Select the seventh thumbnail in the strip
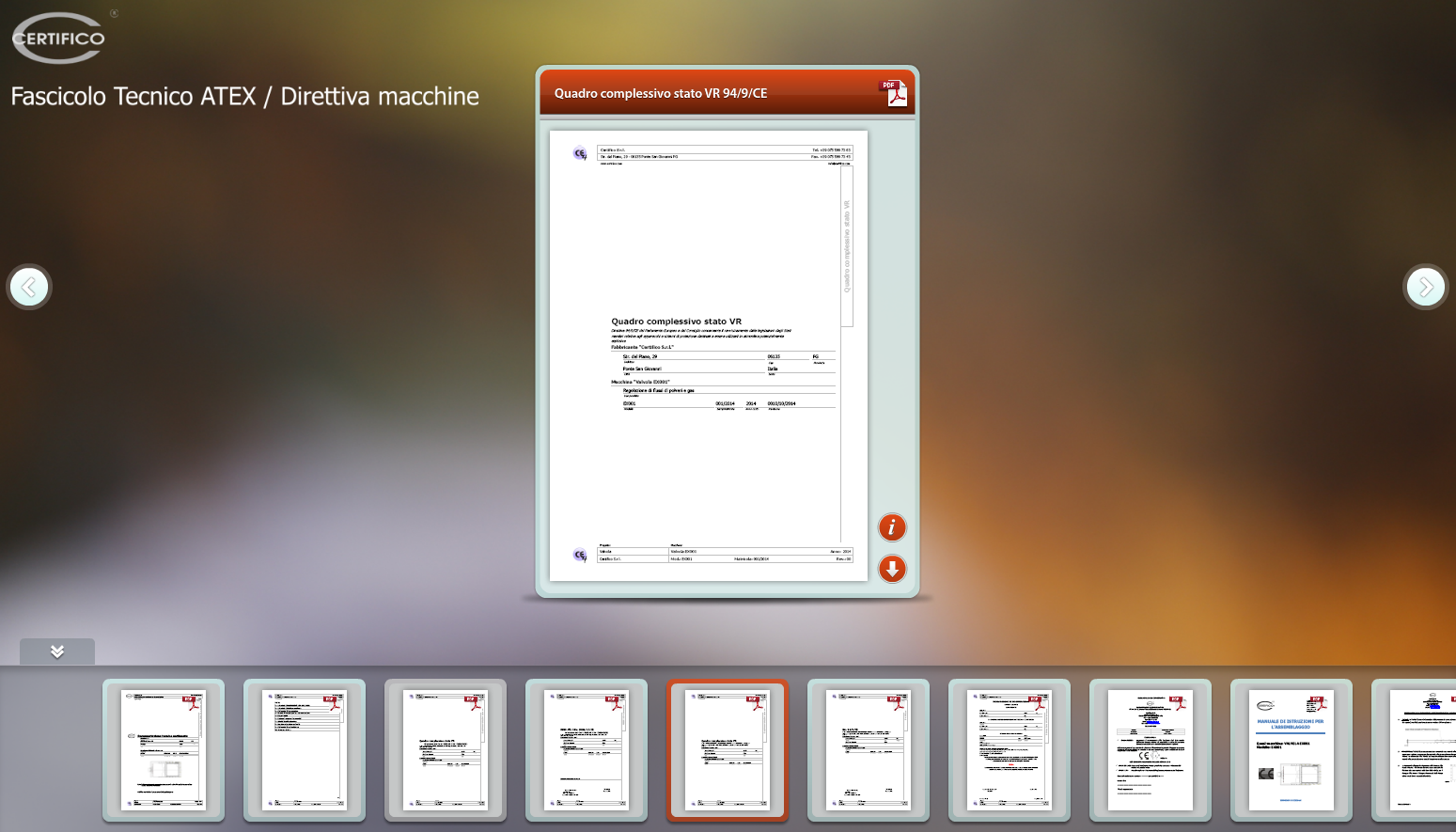 (1010, 750)
